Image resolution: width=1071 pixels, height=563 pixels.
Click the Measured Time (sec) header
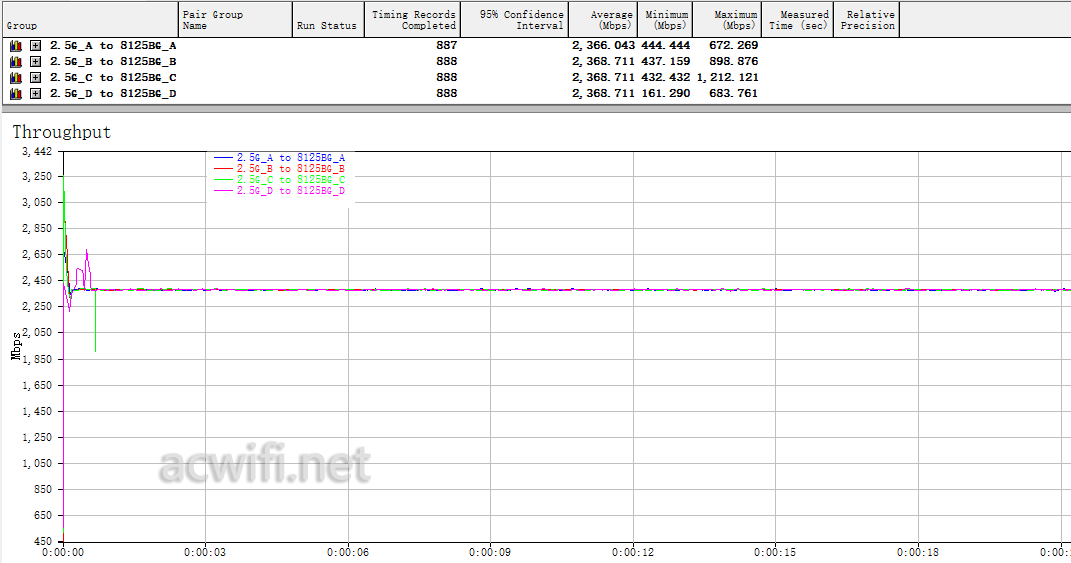point(797,19)
